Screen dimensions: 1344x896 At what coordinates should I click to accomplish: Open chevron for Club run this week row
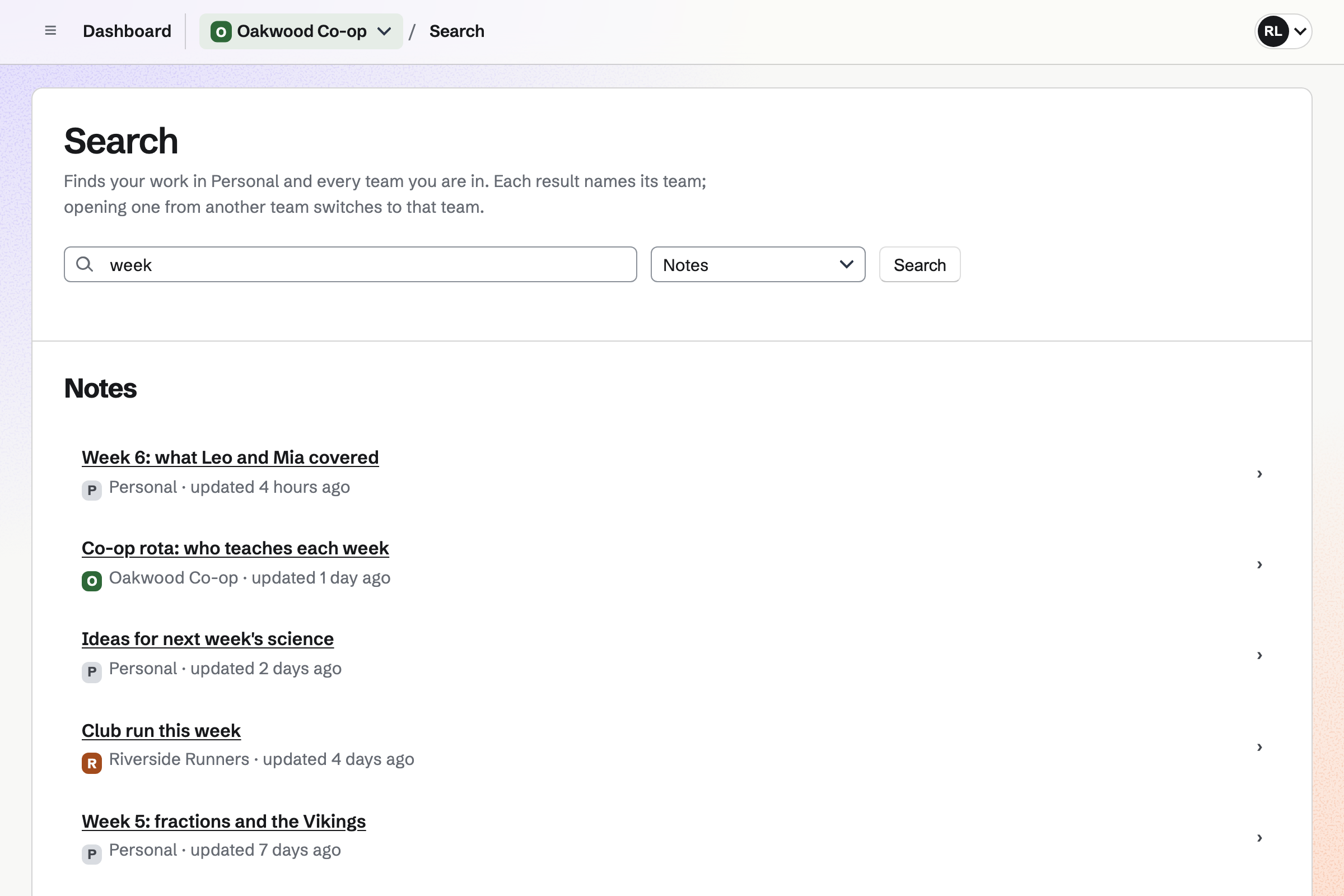click(x=1259, y=747)
